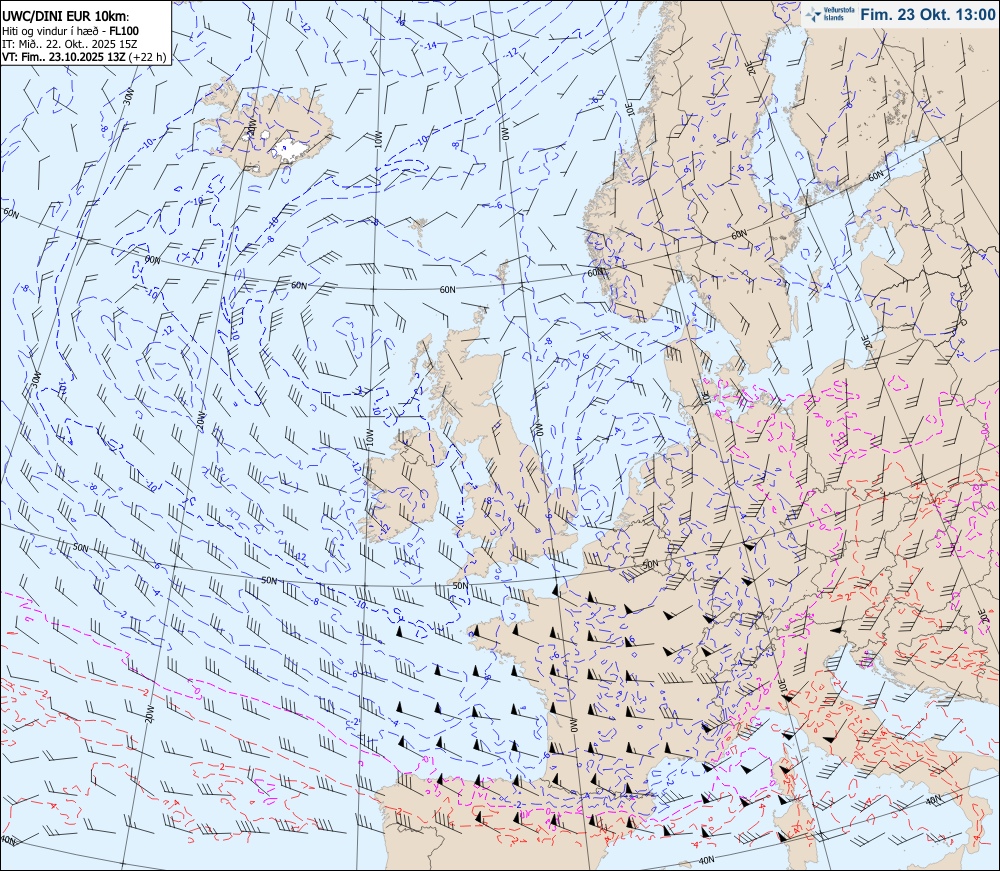Click the '90N' latitude label
1000x871 pixels.
coord(152,260)
